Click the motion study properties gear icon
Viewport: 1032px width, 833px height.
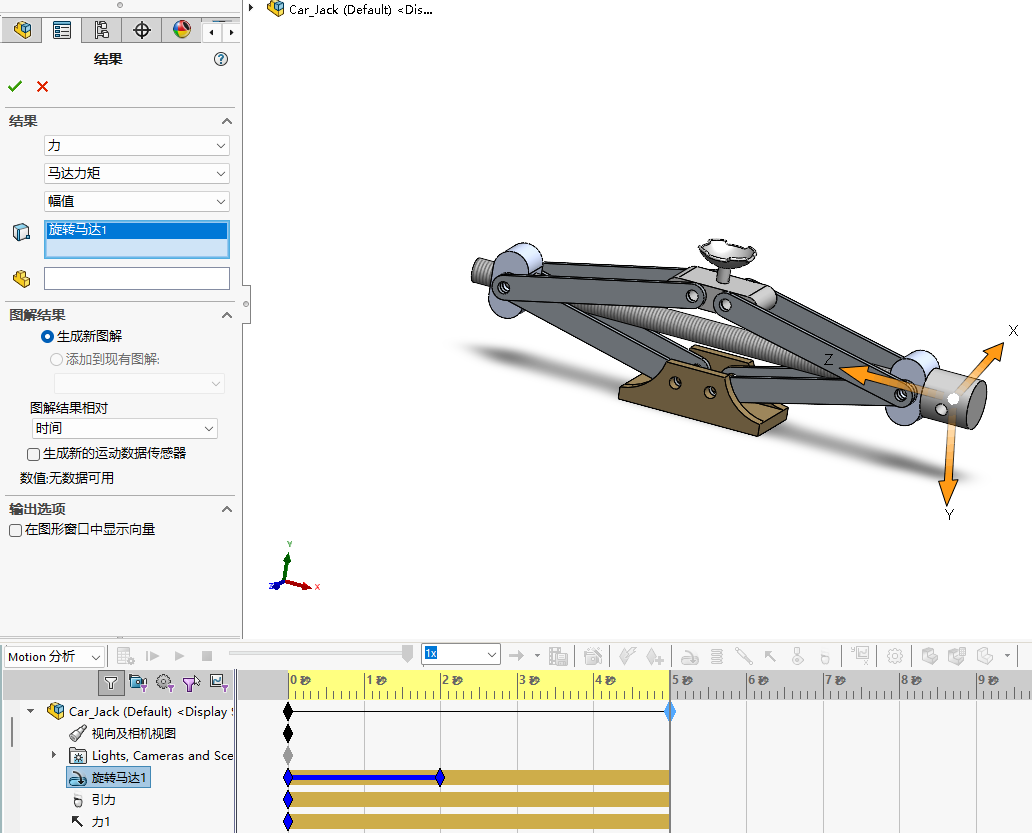click(x=895, y=656)
